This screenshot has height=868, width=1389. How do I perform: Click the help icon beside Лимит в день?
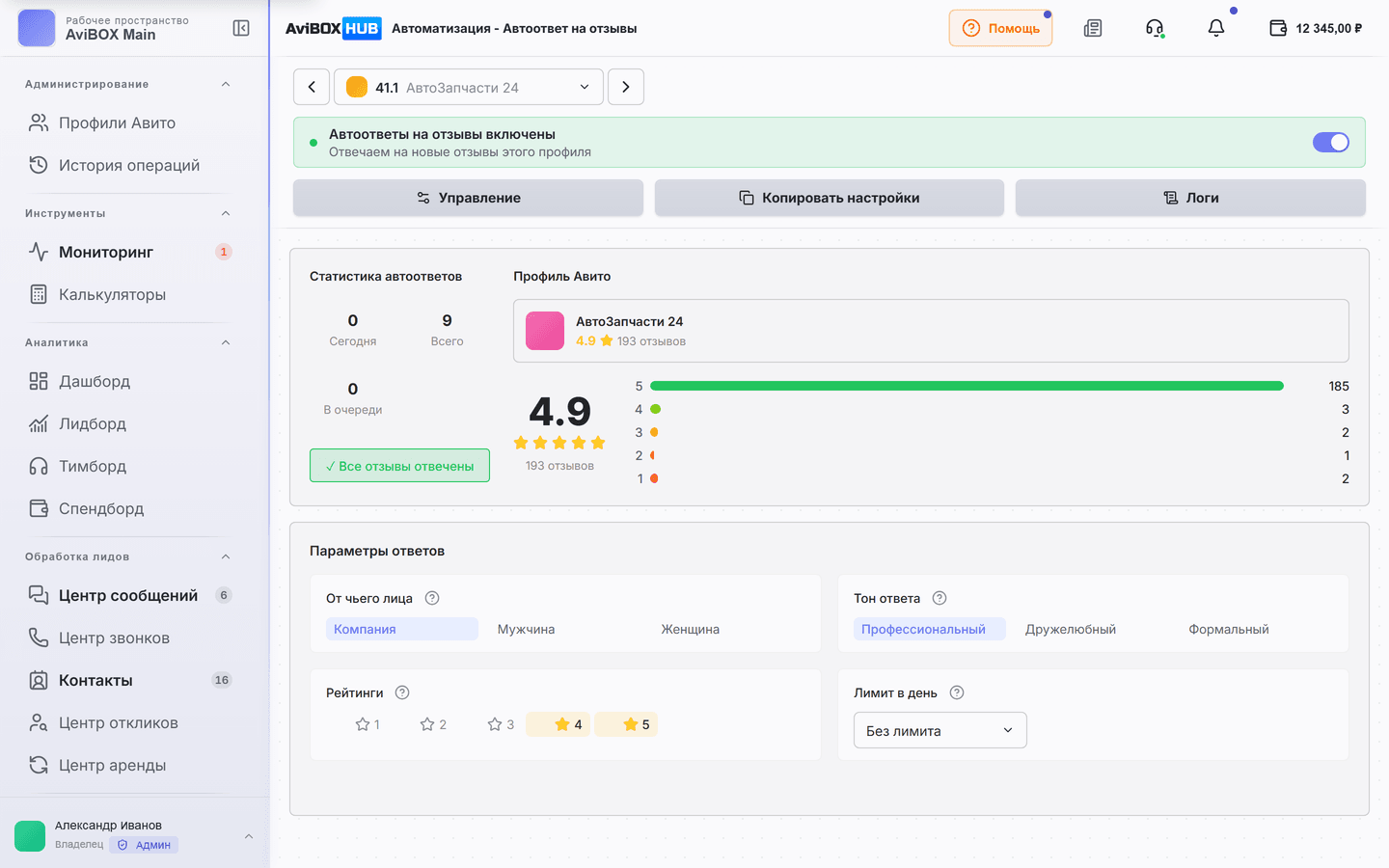pos(957,692)
